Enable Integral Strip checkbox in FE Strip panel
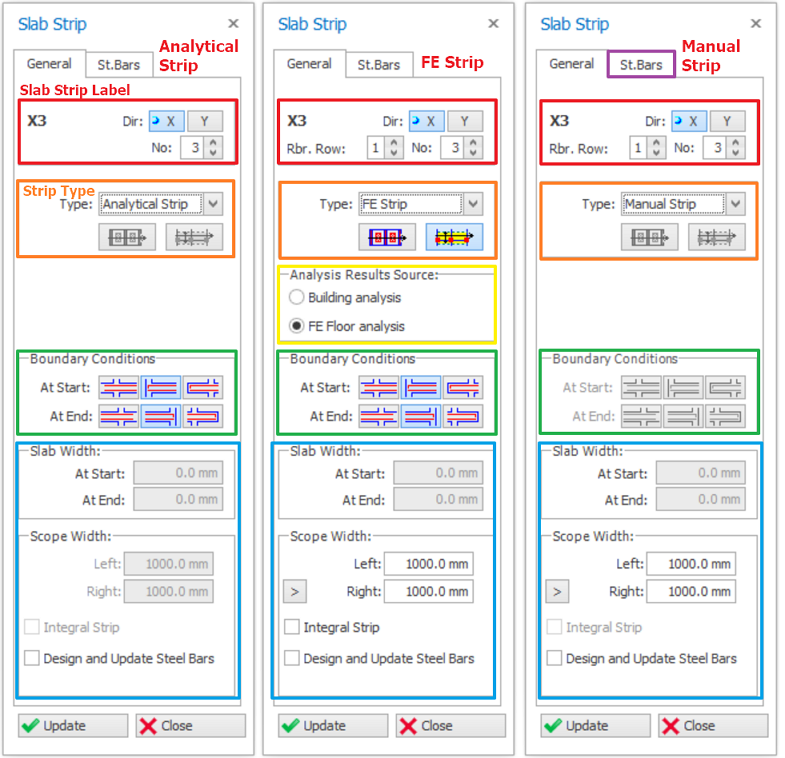Screen dimensions: 785x758 (292, 627)
